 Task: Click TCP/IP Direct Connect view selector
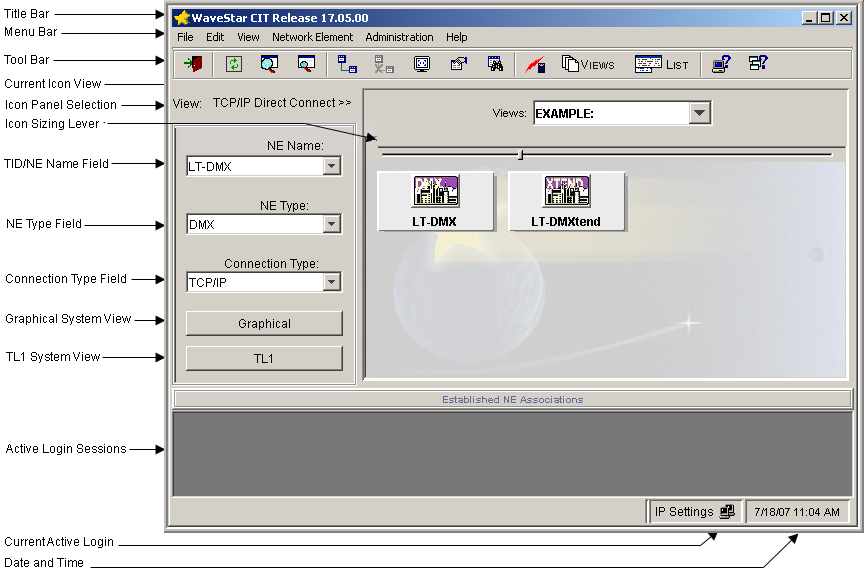click(282, 103)
